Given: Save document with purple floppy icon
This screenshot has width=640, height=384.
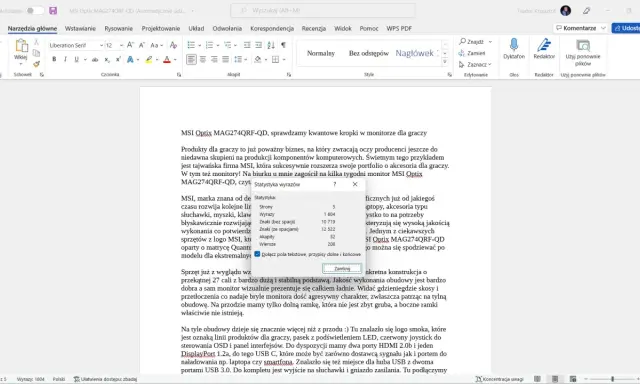Looking at the screenshot, I should click(x=53, y=11).
